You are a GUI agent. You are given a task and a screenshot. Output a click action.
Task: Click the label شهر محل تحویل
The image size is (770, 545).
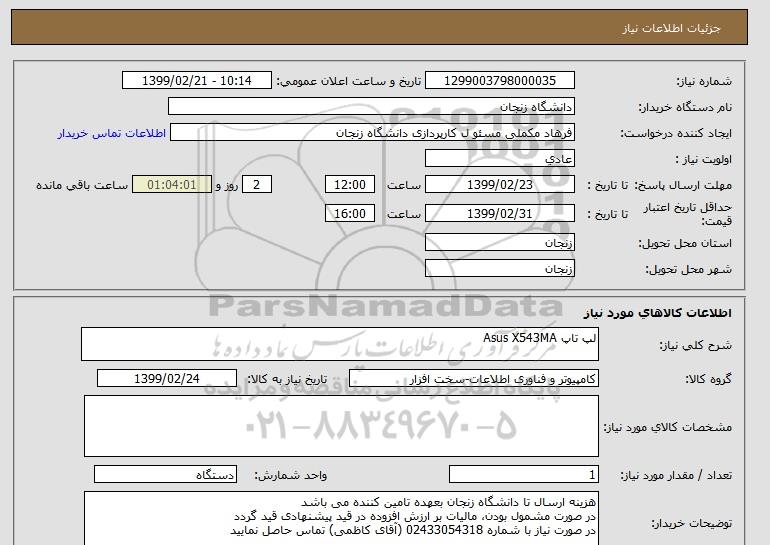(688, 269)
